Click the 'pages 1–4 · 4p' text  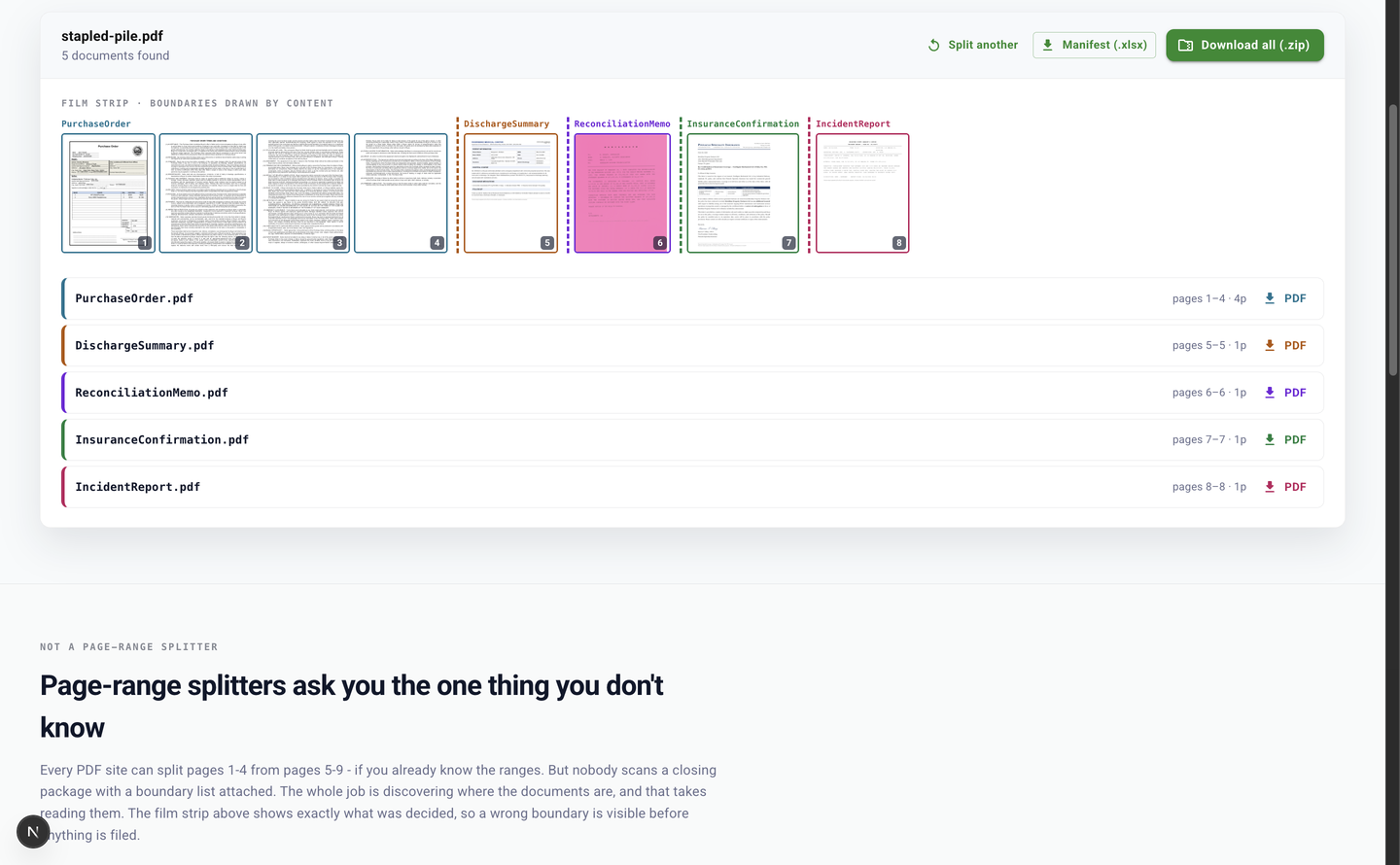tap(1209, 298)
